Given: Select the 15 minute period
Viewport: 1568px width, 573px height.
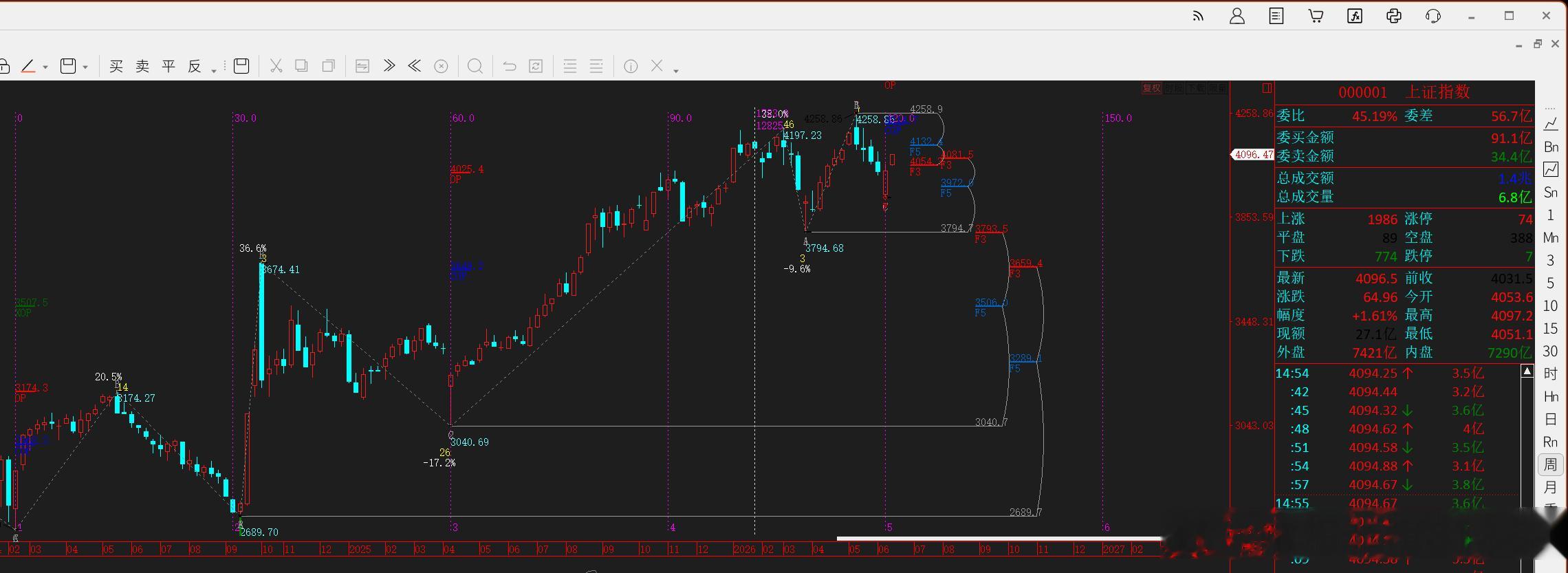Looking at the screenshot, I should click(x=1550, y=328).
